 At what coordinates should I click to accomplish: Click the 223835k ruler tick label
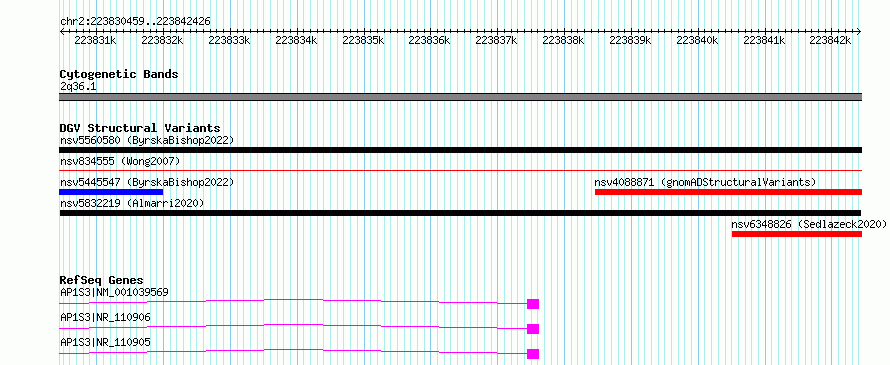pos(363,40)
